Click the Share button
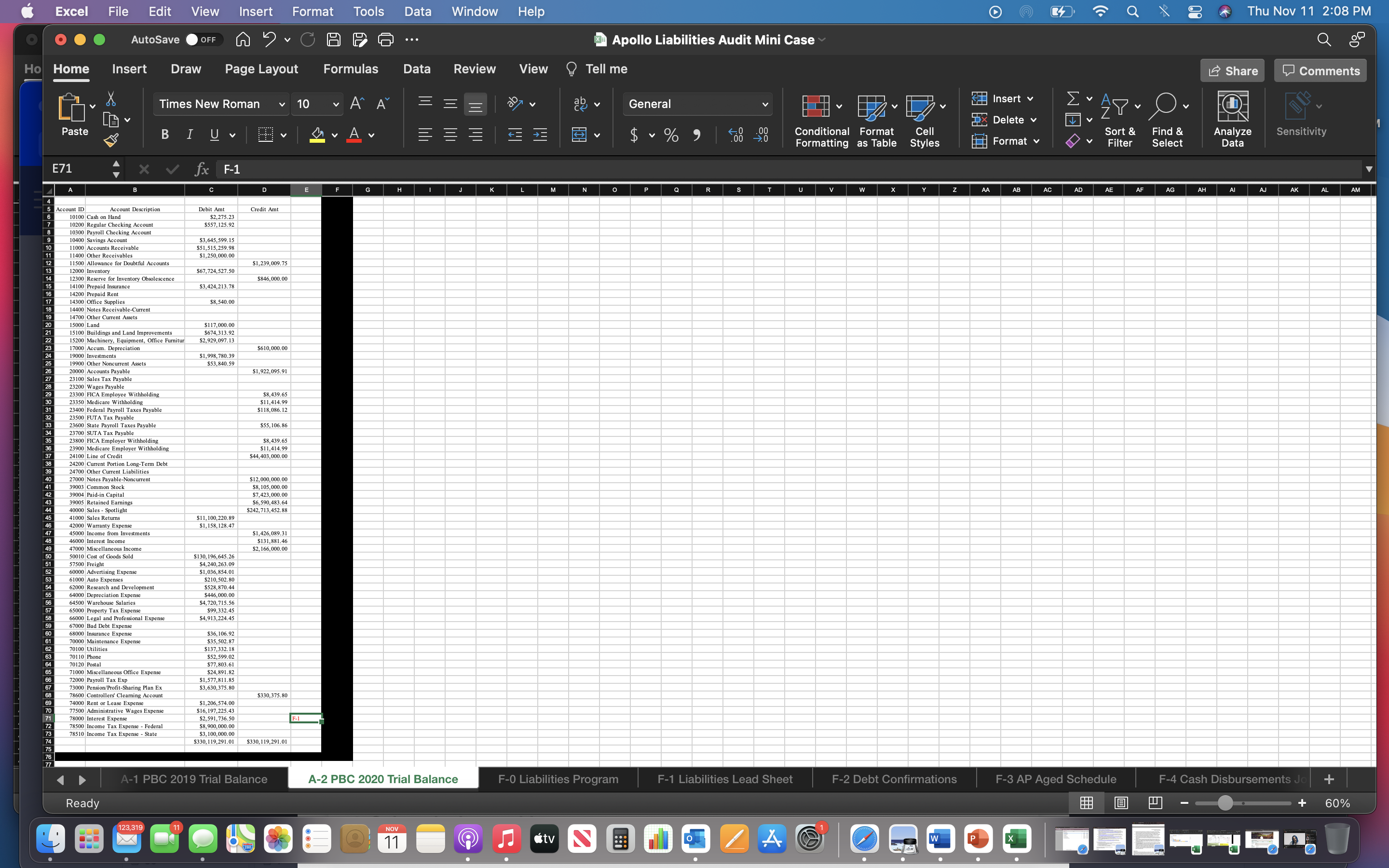 [1233, 70]
